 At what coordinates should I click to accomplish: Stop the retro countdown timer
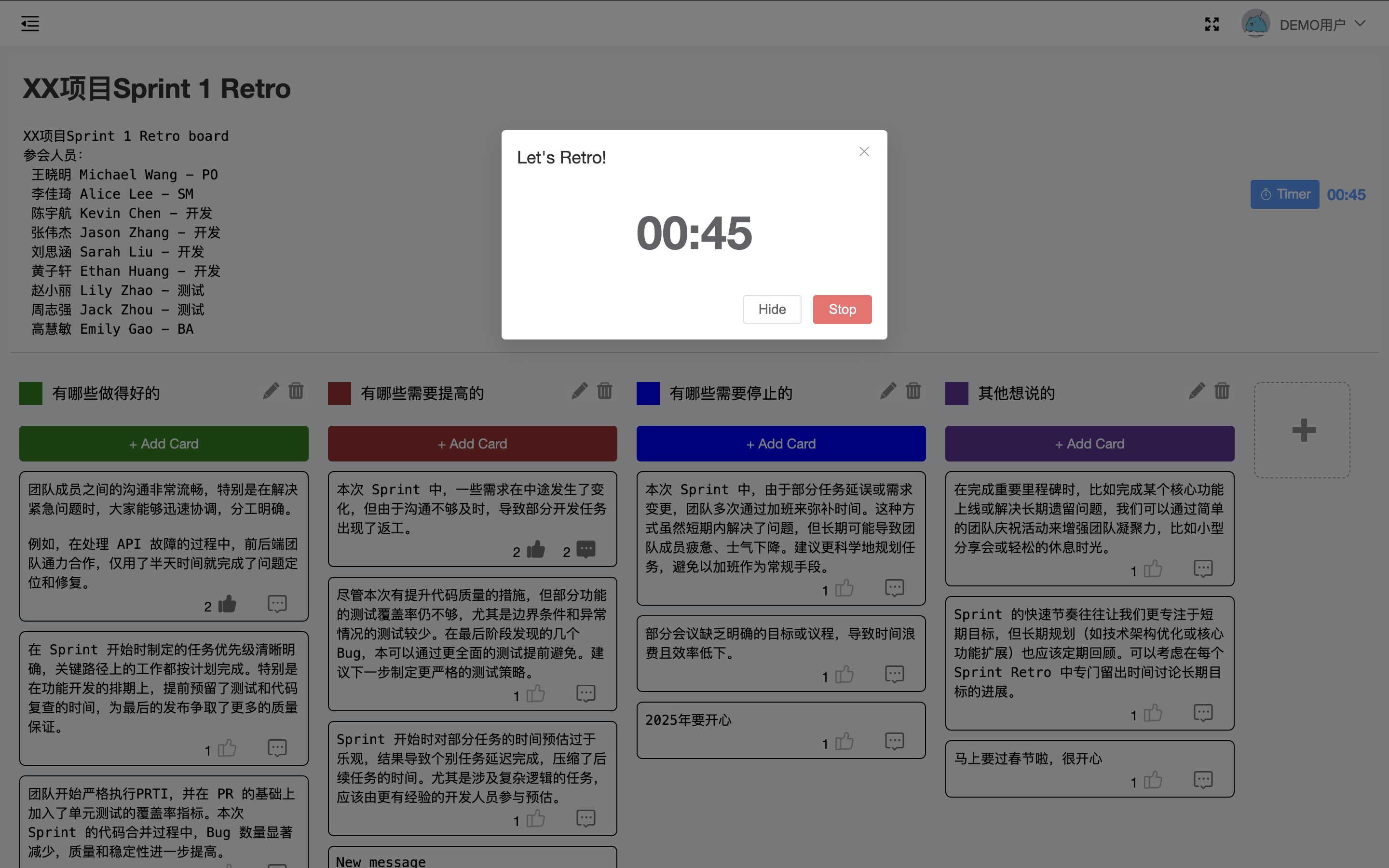pyautogui.click(x=842, y=310)
